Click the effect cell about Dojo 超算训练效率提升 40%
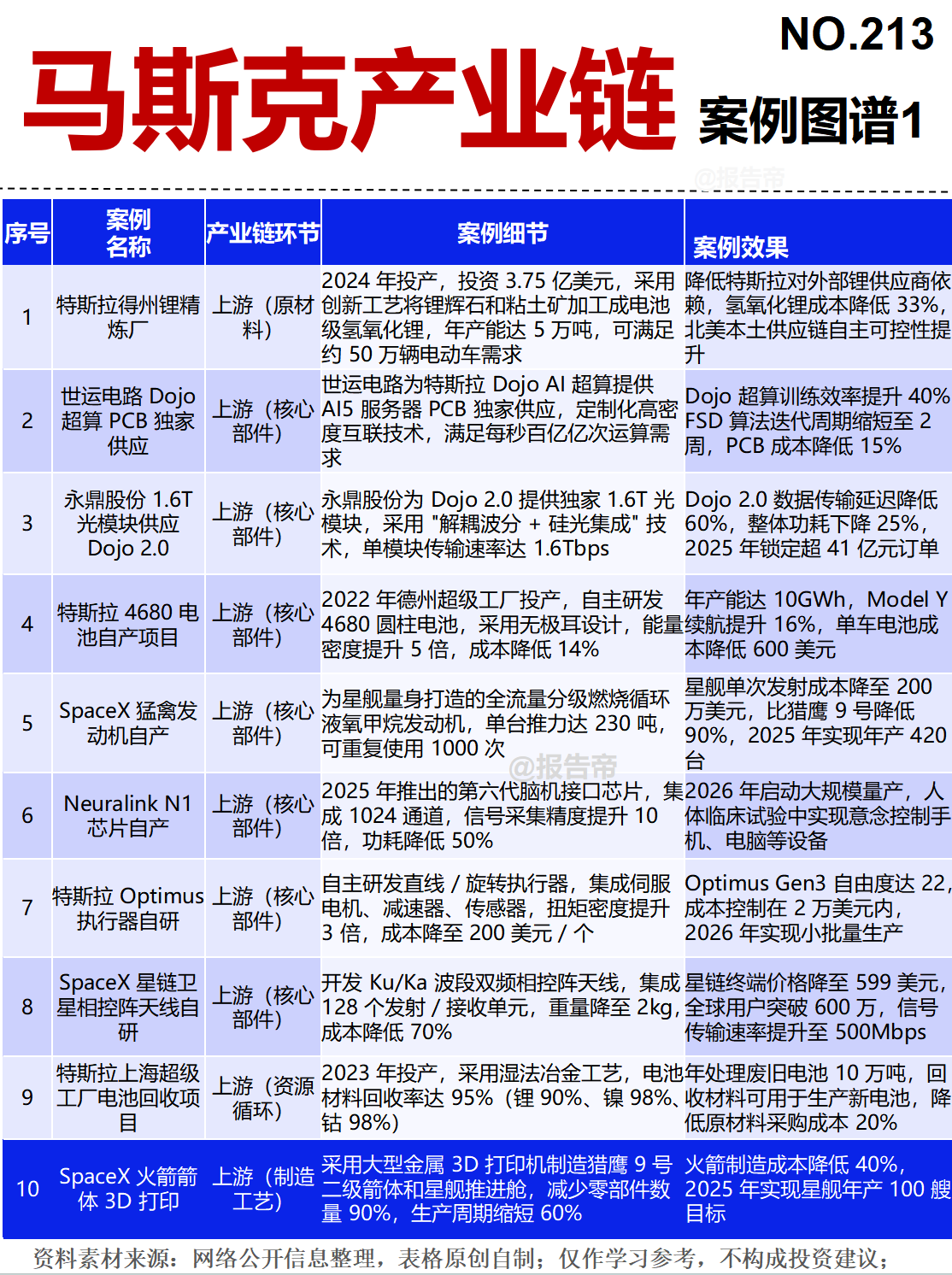952x1275 pixels. click(818, 420)
